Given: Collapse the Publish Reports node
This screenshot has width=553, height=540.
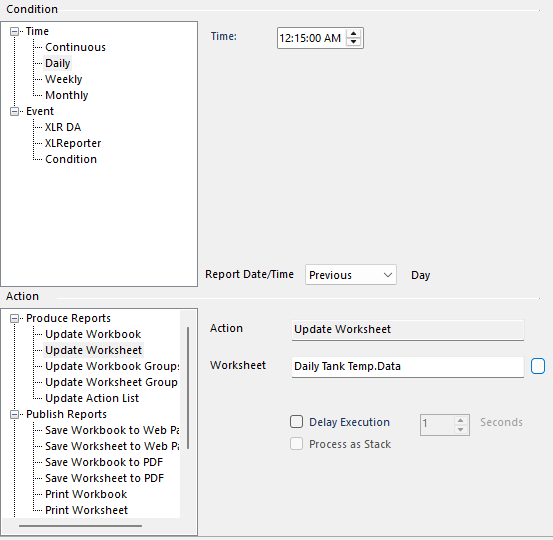Looking at the screenshot, I should [14, 414].
